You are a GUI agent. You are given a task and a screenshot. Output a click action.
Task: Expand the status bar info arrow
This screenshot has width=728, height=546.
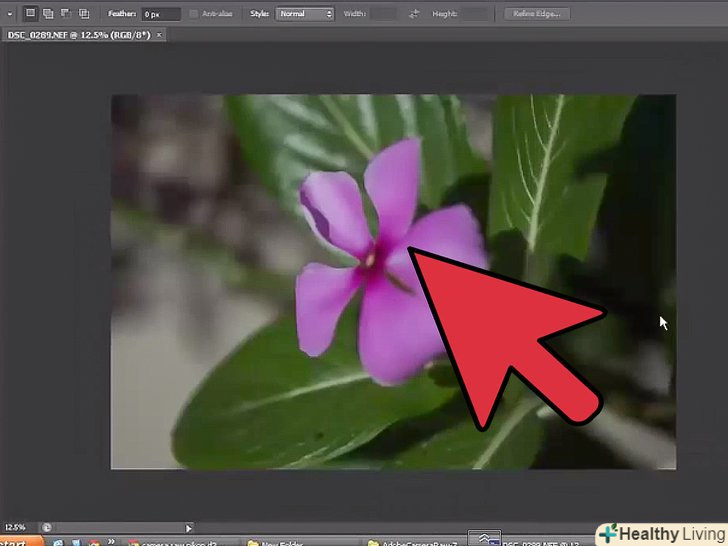(189, 527)
